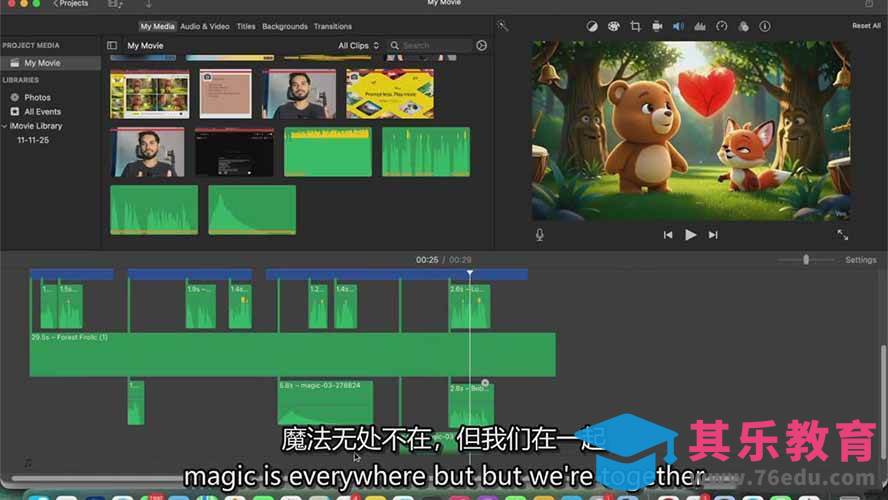Select the Cropping tool

click(635, 26)
